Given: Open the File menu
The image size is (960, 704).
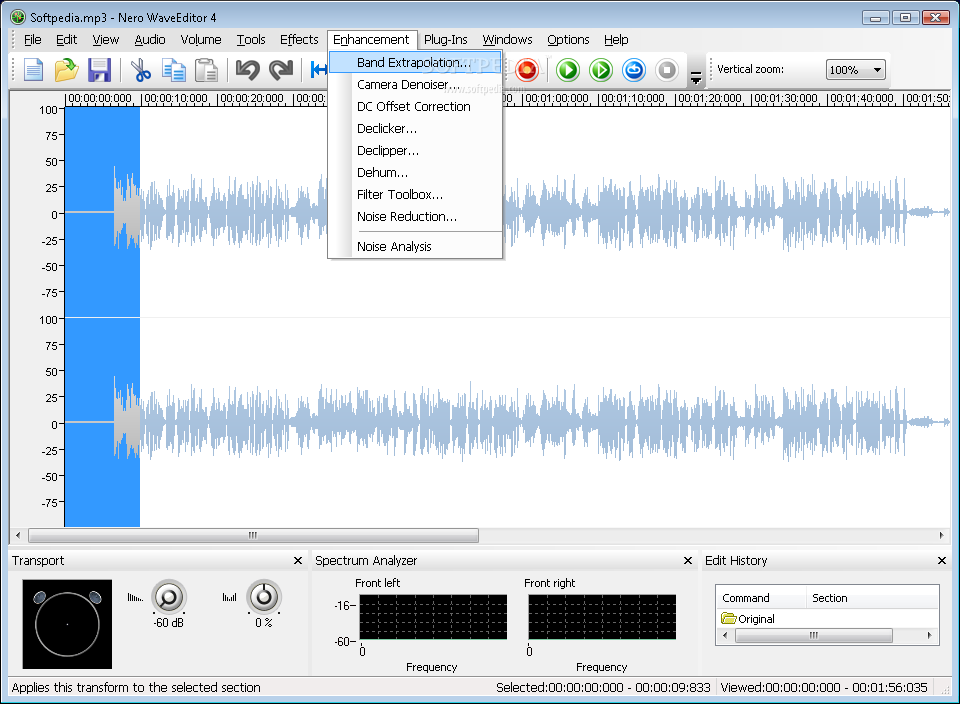Looking at the screenshot, I should click(32, 40).
